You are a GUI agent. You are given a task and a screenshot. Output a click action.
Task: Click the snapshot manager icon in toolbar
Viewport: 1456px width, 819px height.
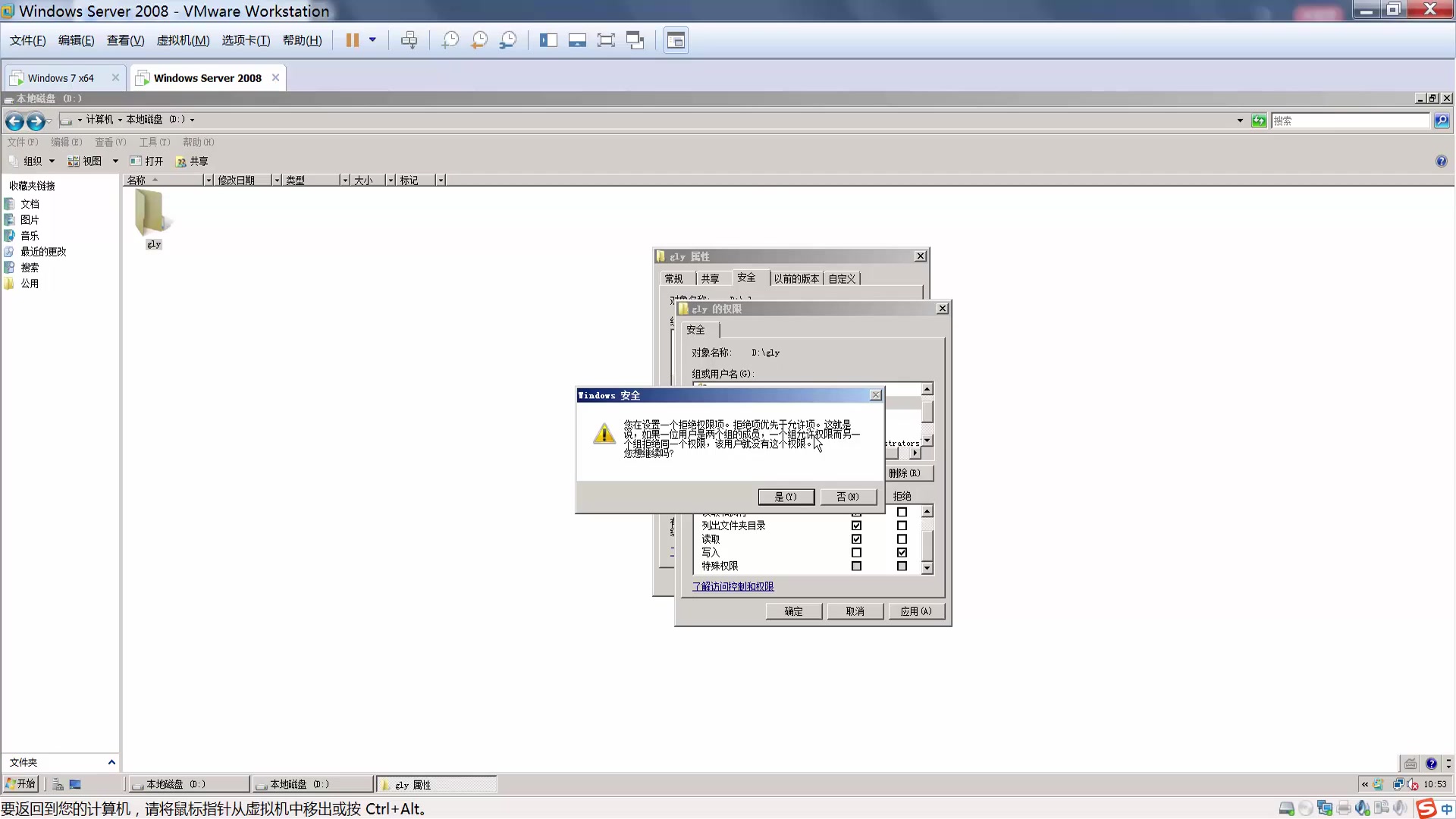click(x=509, y=40)
